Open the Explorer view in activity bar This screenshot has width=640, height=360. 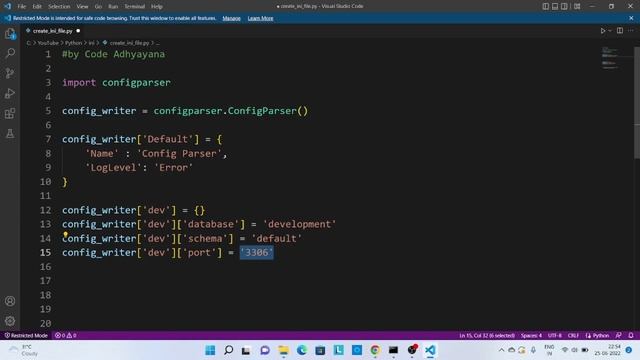(x=10, y=34)
